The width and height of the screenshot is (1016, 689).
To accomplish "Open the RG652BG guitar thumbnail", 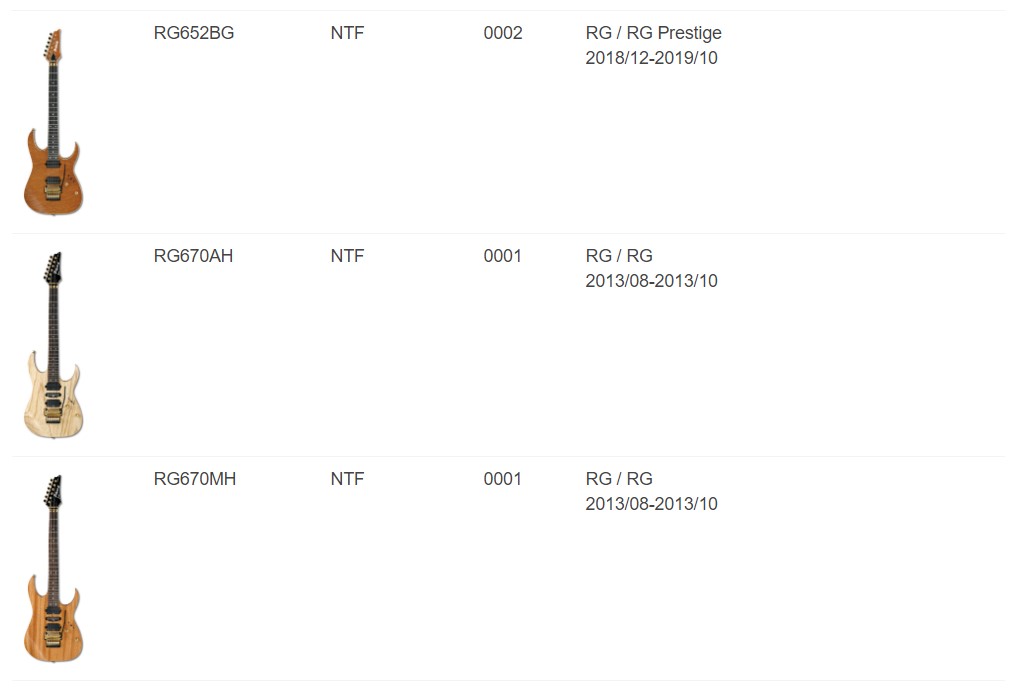I will coord(53,123).
